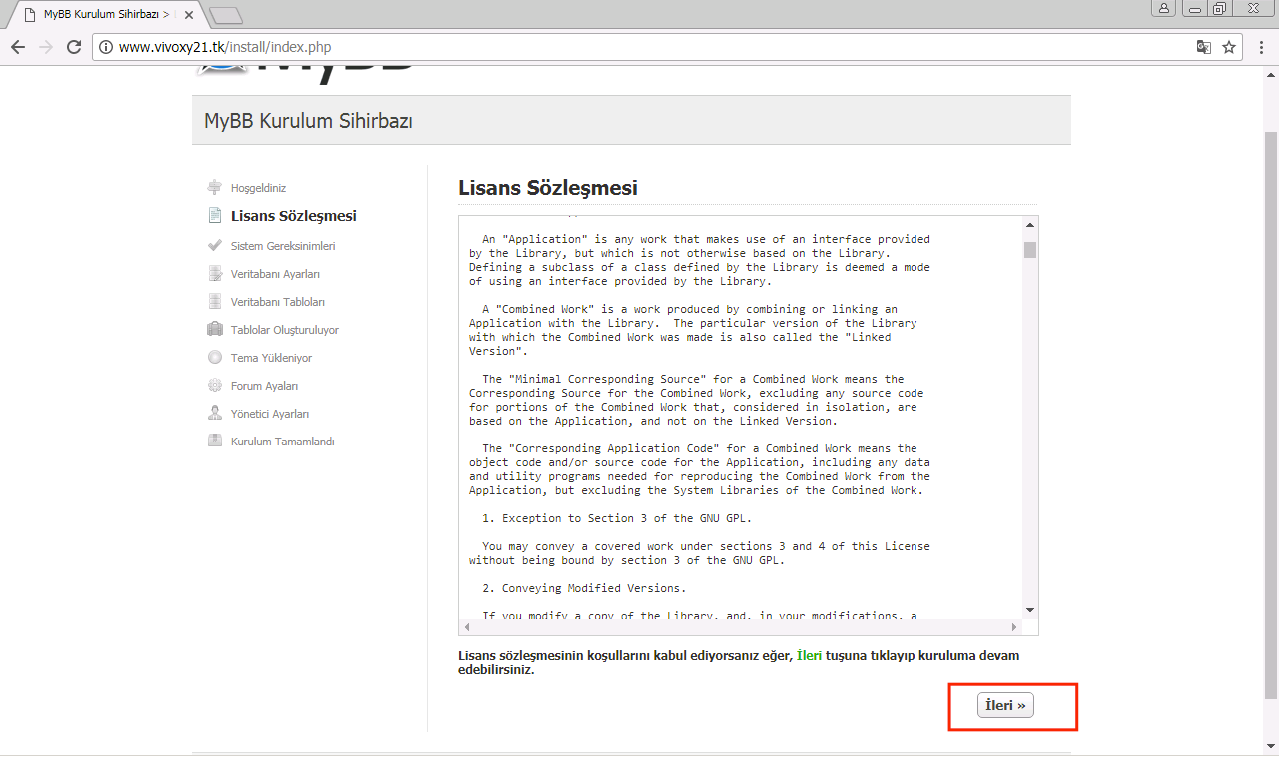Bookmark this page with the star icon
The width and height of the screenshot is (1279, 757).
pyautogui.click(x=1229, y=47)
